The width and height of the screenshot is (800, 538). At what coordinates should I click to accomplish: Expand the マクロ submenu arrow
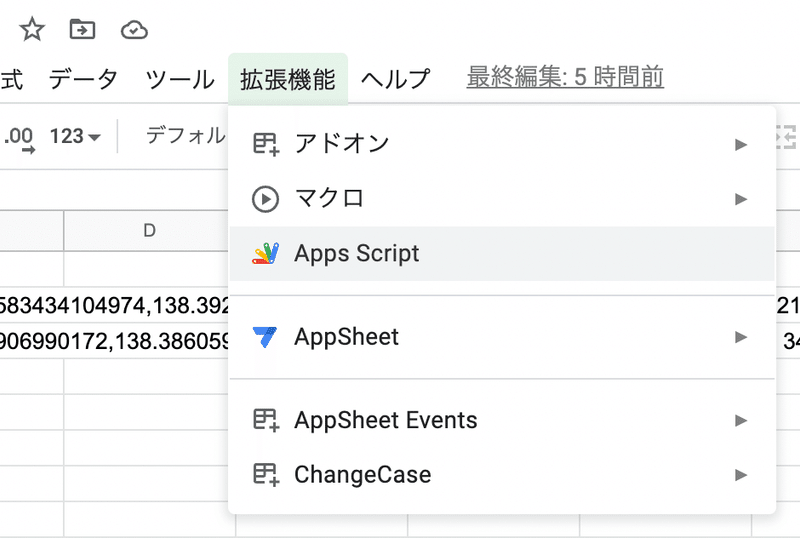click(x=741, y=199)
